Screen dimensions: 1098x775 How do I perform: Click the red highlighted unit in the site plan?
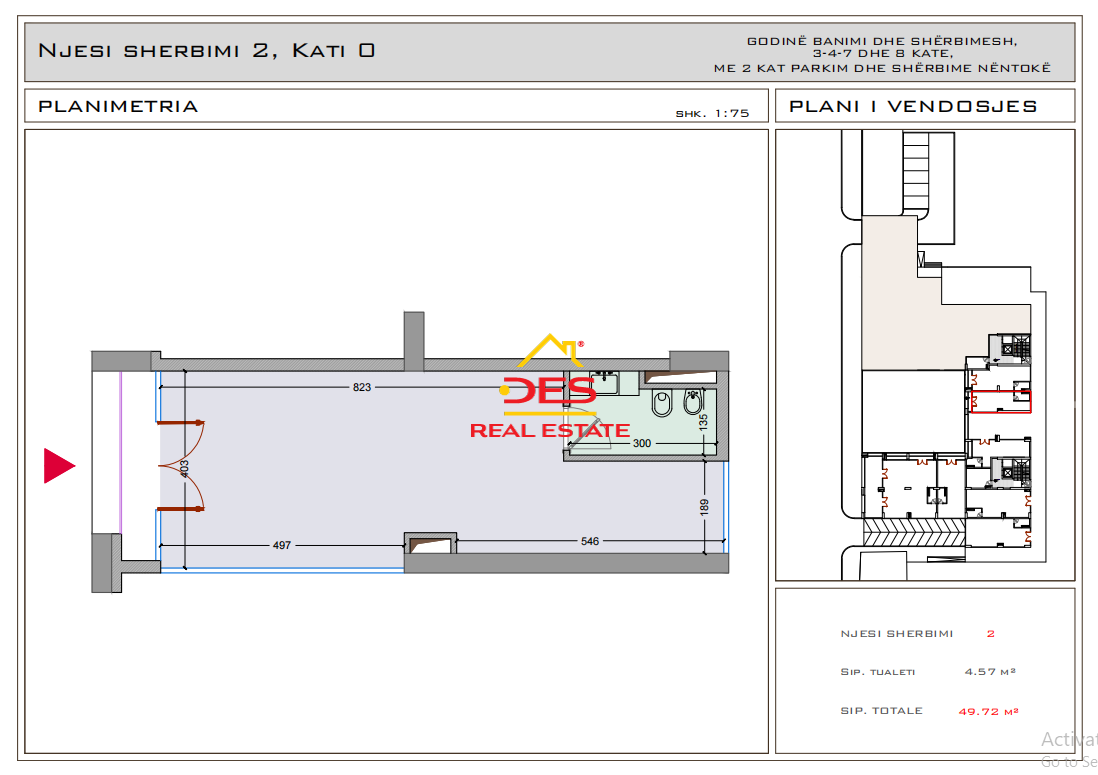pyautogui.click(x=1000, y=401)
